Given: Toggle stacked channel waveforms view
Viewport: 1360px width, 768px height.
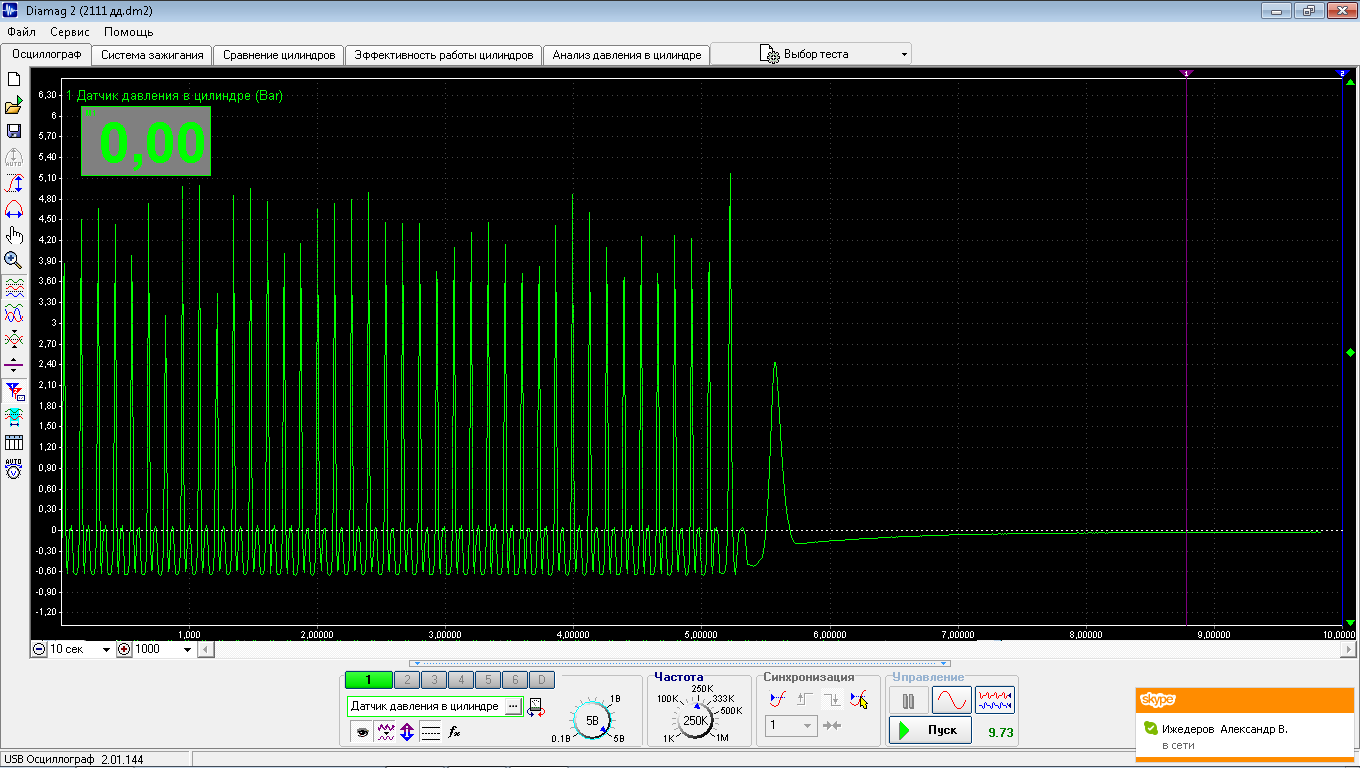Looking at the screenshot, I should (14, 288).
